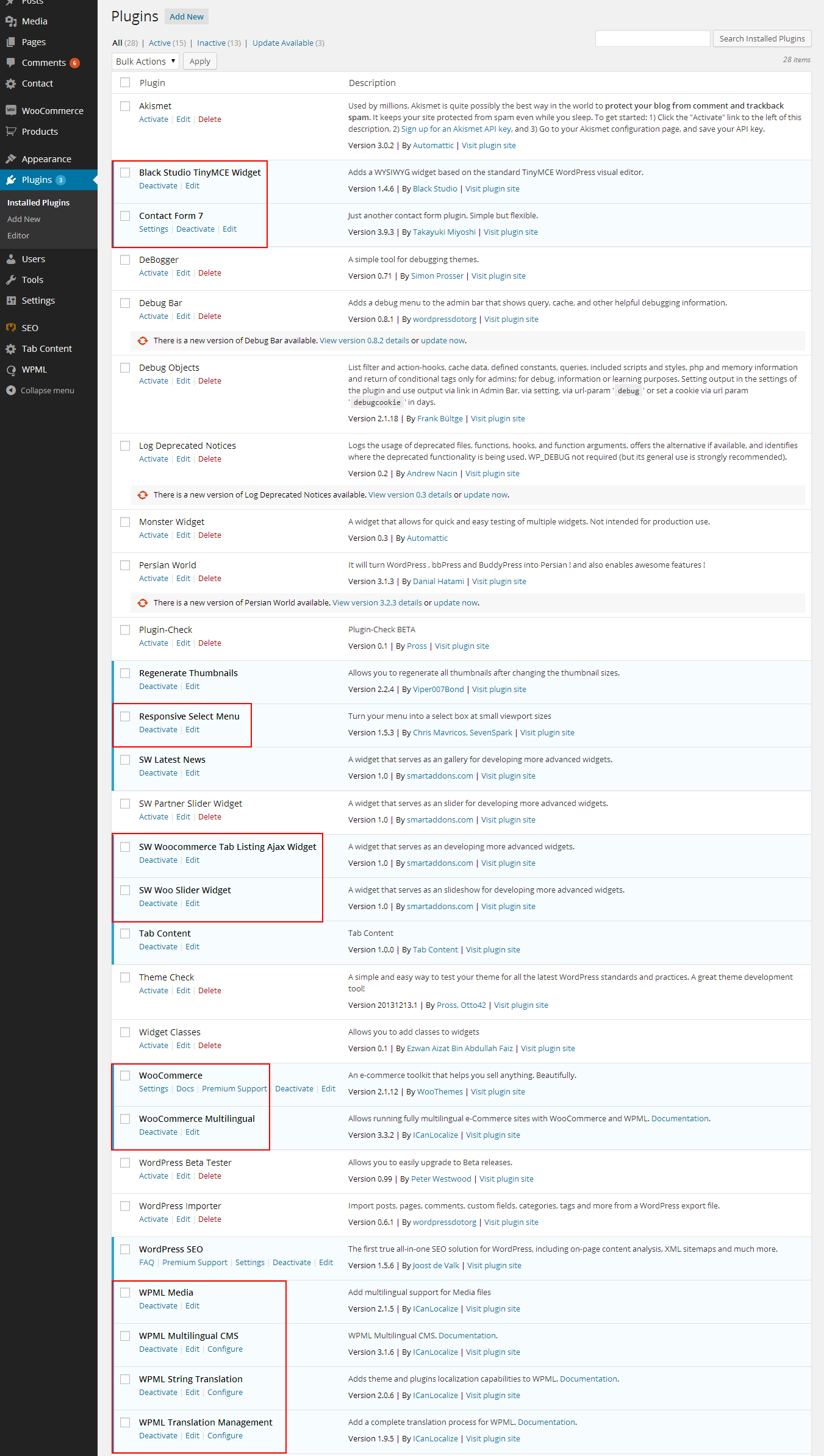Deactivate the Responsive Select Menu plugin

[158, 730]
